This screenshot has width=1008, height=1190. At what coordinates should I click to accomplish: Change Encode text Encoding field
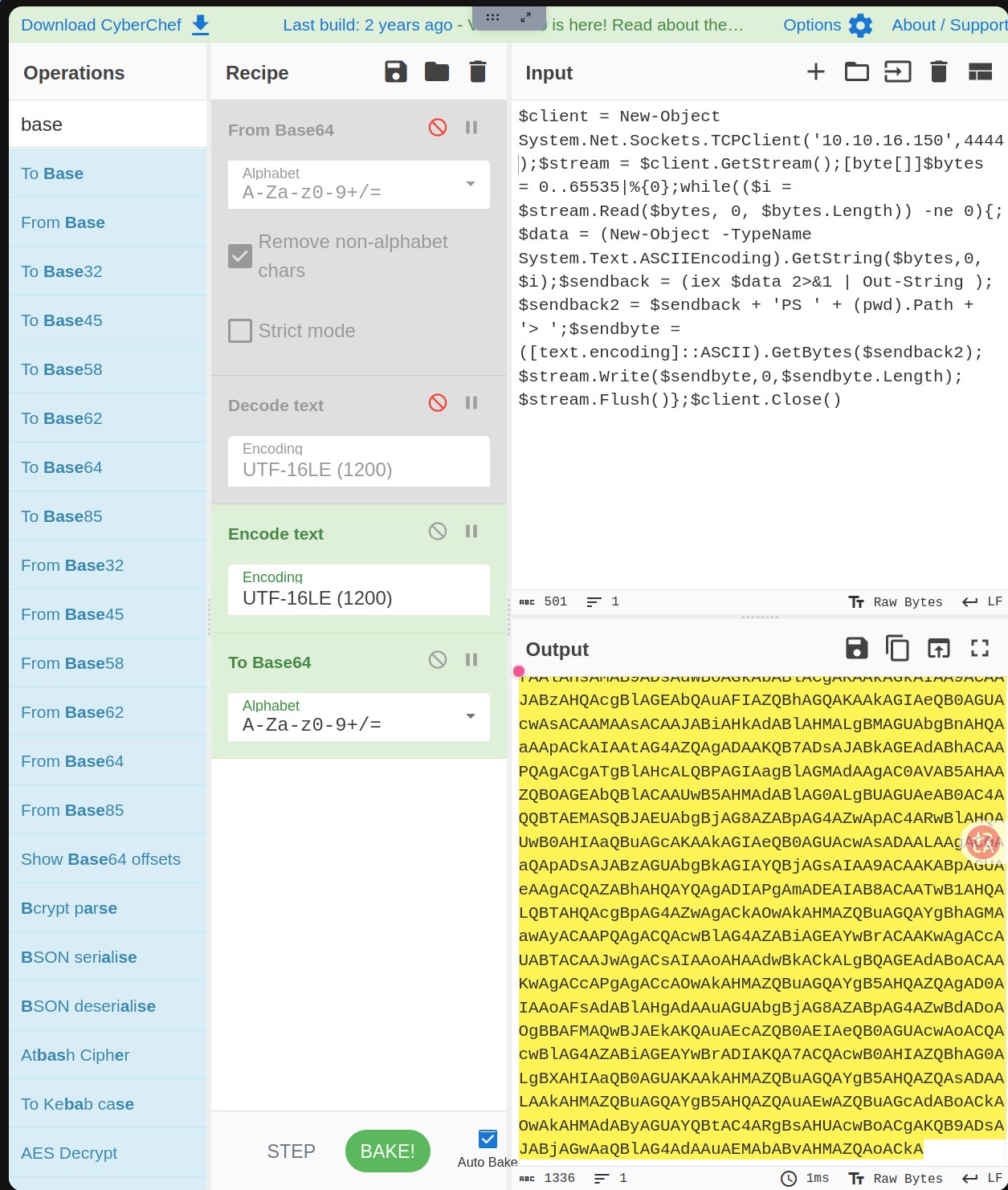pos(359,589)
